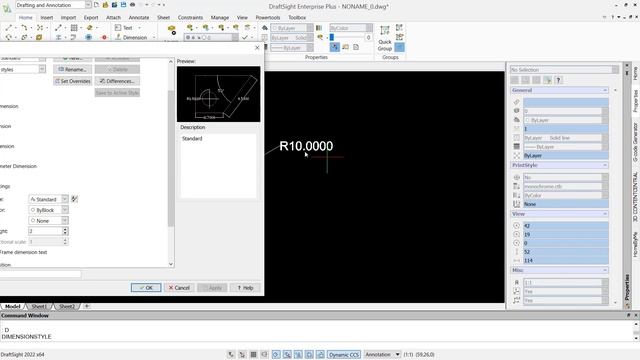Click the Text tool in ribbon
640x360 pixels.
(124, 28)
